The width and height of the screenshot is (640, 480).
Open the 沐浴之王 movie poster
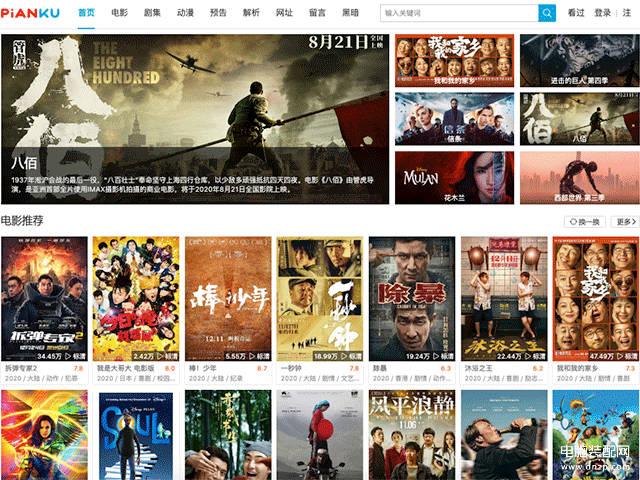click(504, 299)
